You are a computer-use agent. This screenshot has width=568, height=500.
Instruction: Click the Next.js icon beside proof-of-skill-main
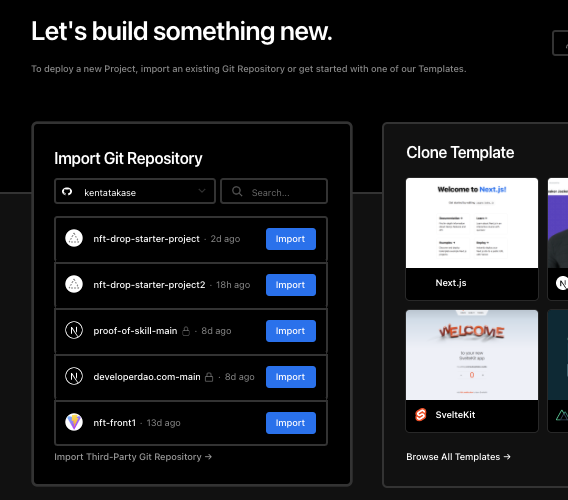point(74,330)
